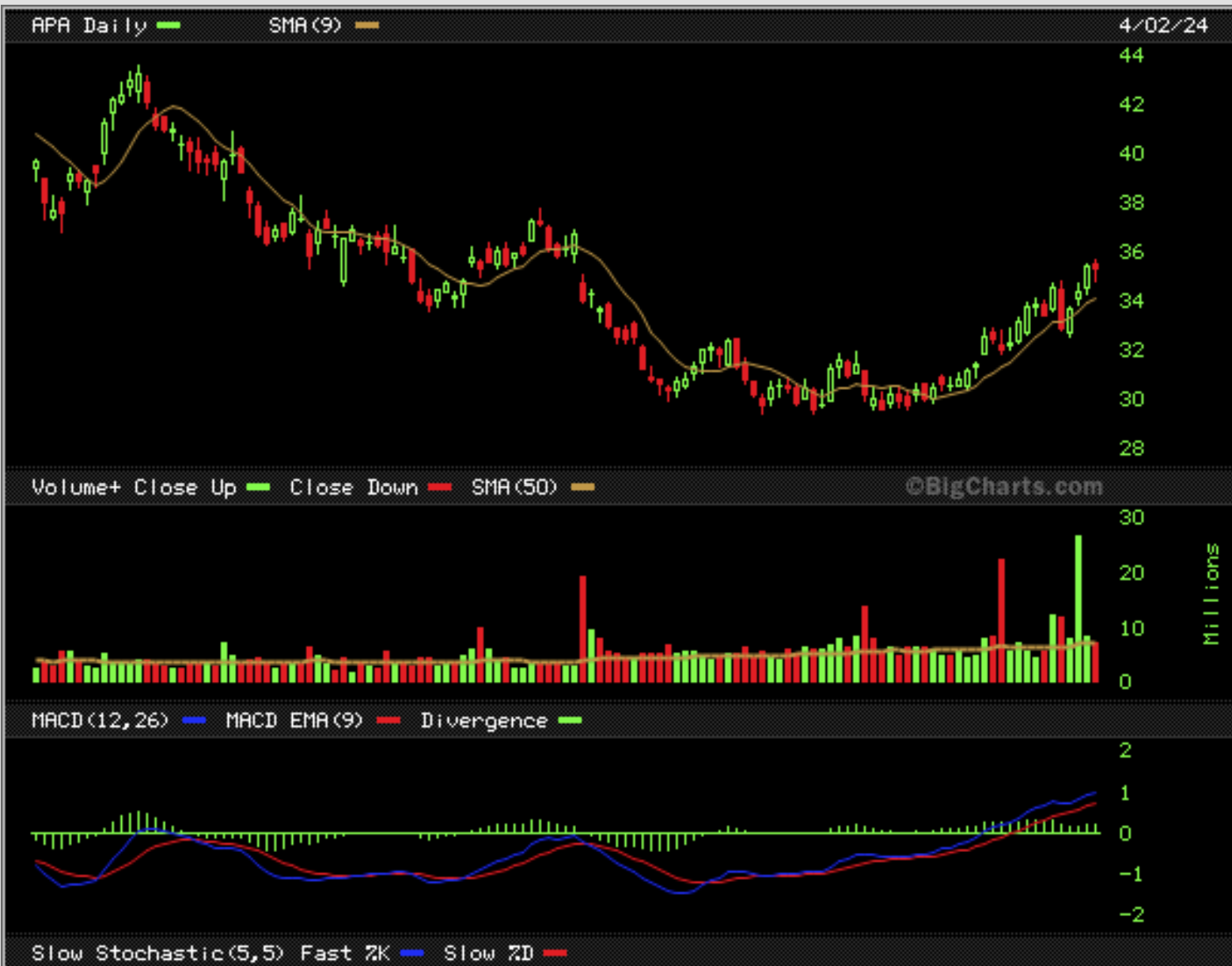Click the 4/02/24 date label
Screen dimensions: 1232x966
1163,25
